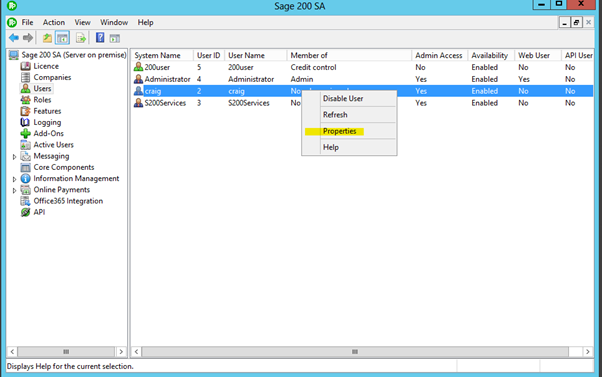Select the API node icon
Viewport: 602px width, 377px height.
pyautogui.click(x=25, y=212)
